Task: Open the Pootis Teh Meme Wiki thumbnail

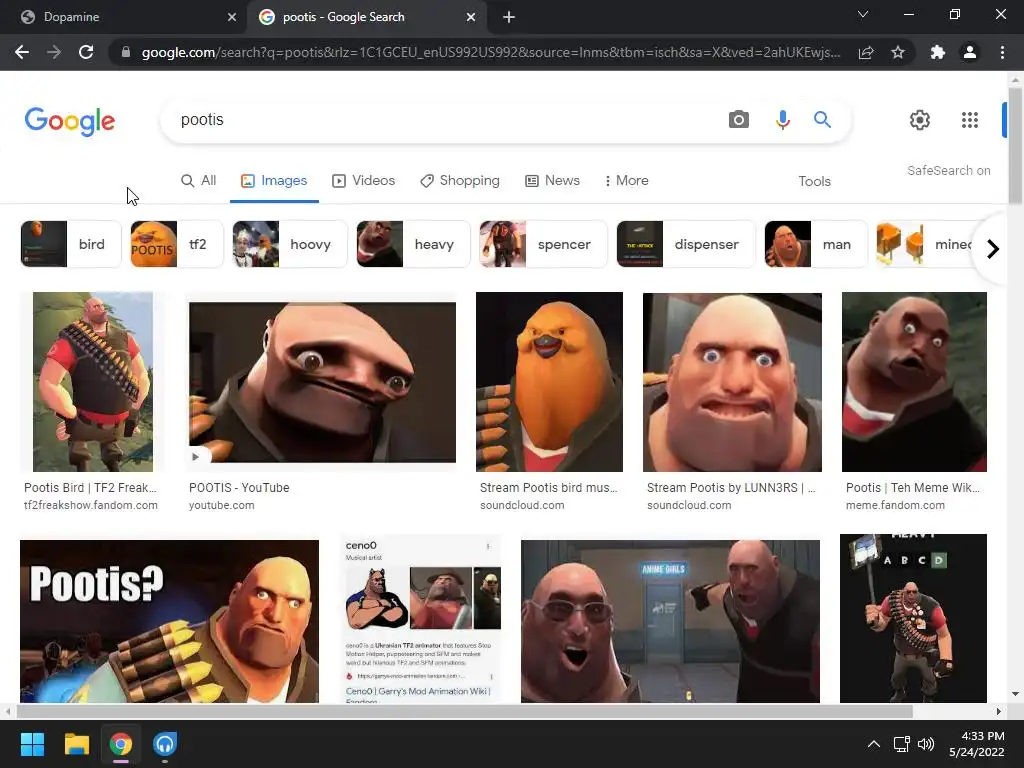Action: (x=914, y=381)
